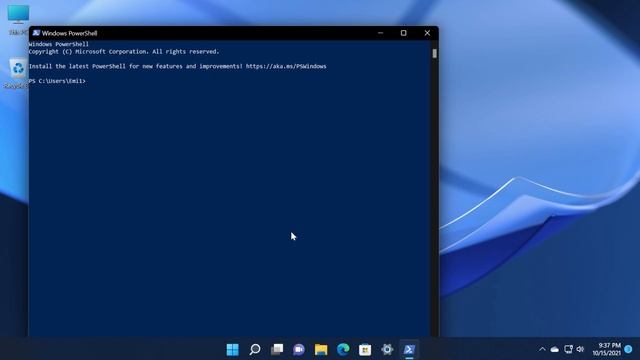Close the PowerShell window
640x360 pixels.
pyautogui.click(x=427, y=33)
